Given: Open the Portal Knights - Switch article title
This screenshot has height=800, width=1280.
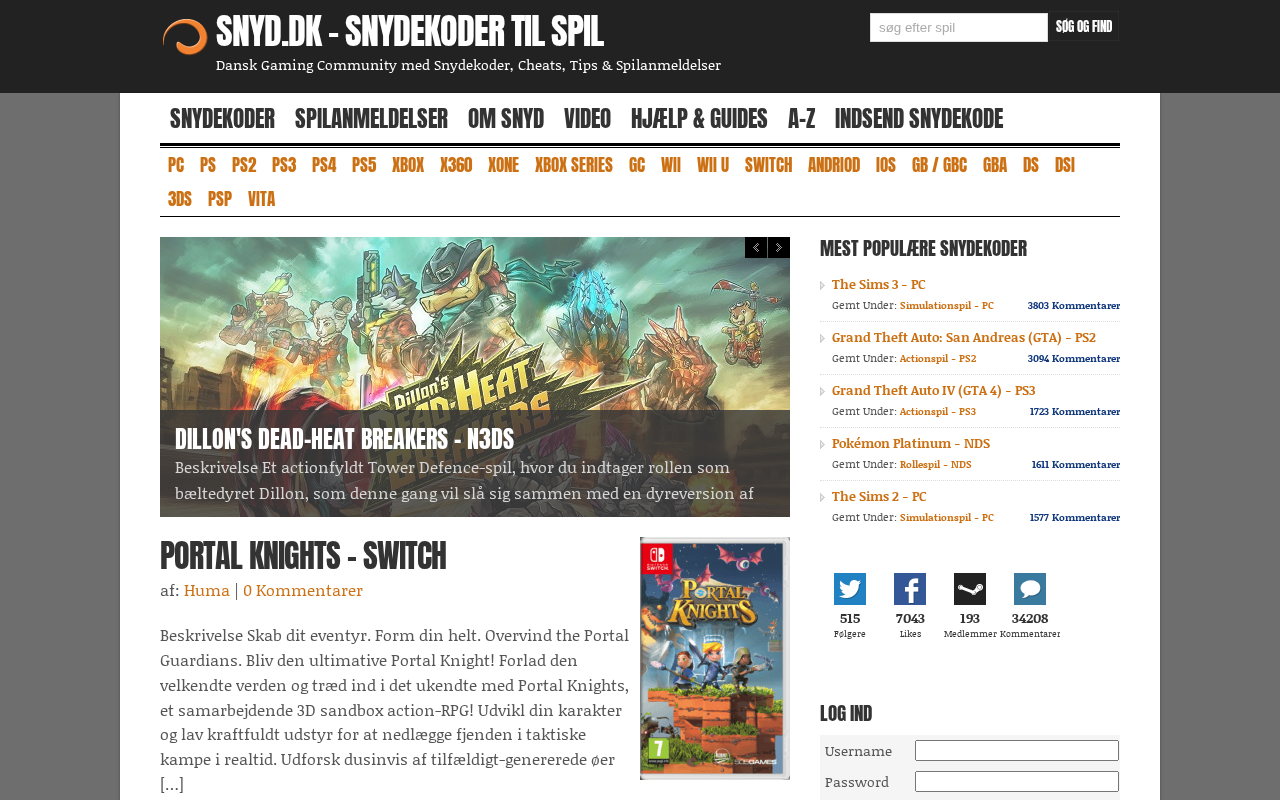Looking at the screenshot, I should pos(303,556).
